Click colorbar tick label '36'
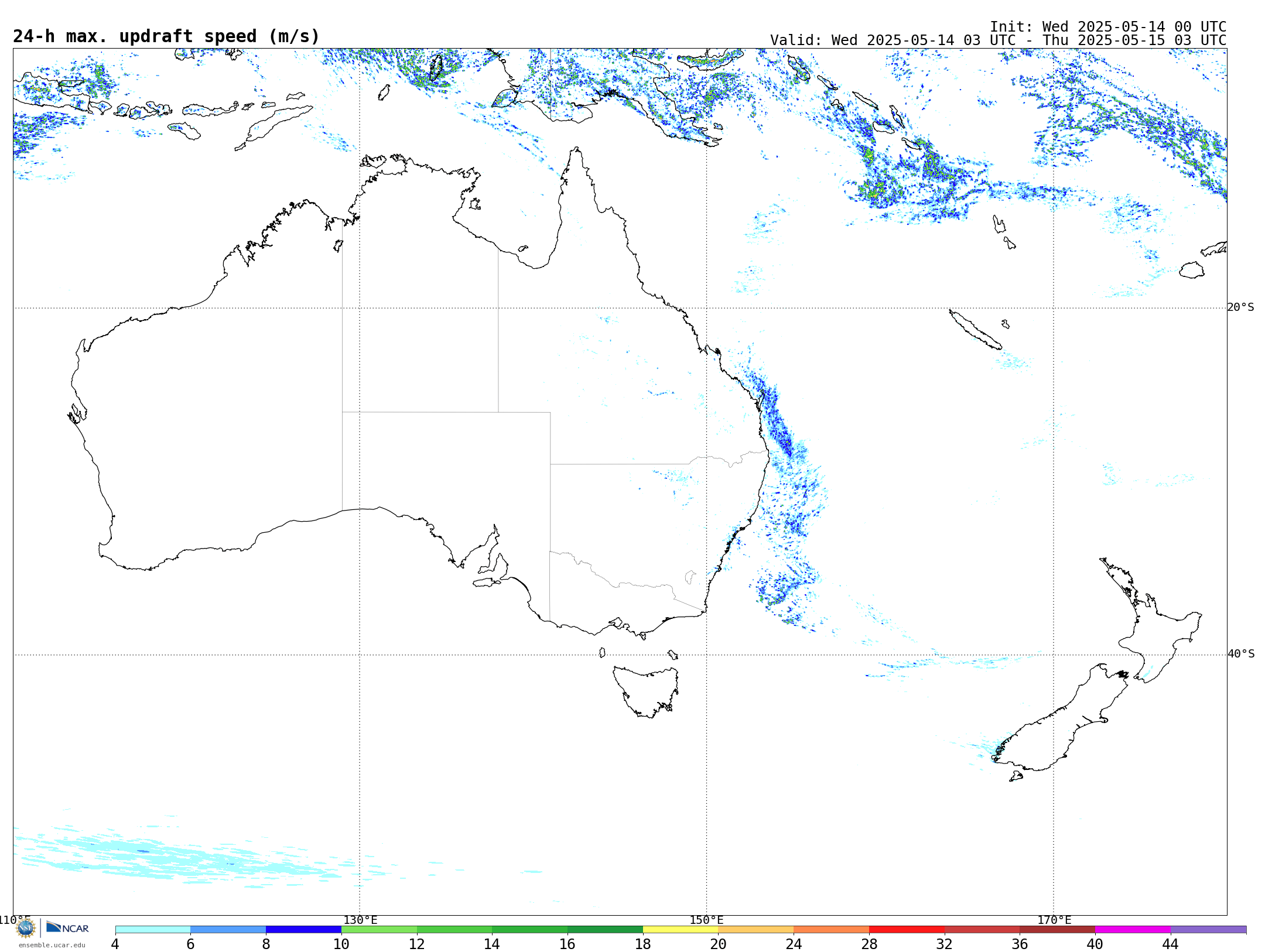This screenshot has width=1265, height=952. 1020,944
